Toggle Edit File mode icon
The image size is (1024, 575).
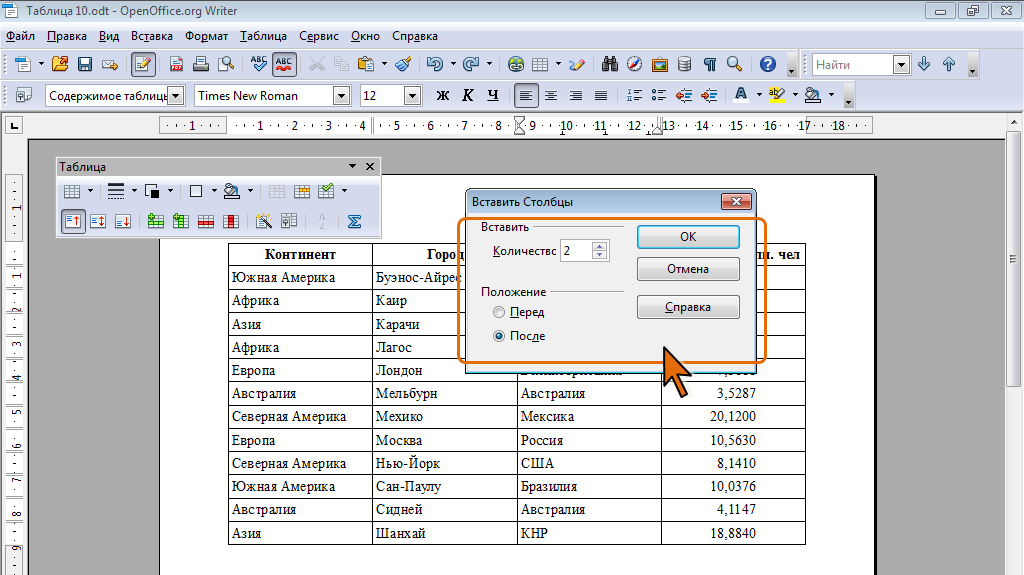[143, 64]
